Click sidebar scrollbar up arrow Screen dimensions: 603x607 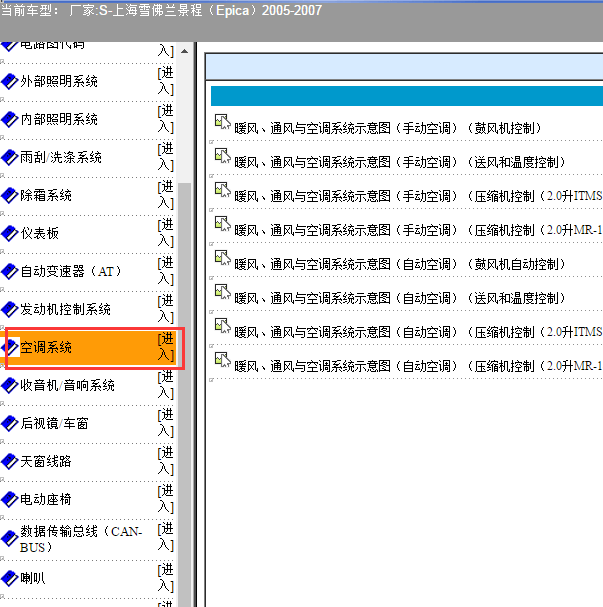tap(185, 51)
